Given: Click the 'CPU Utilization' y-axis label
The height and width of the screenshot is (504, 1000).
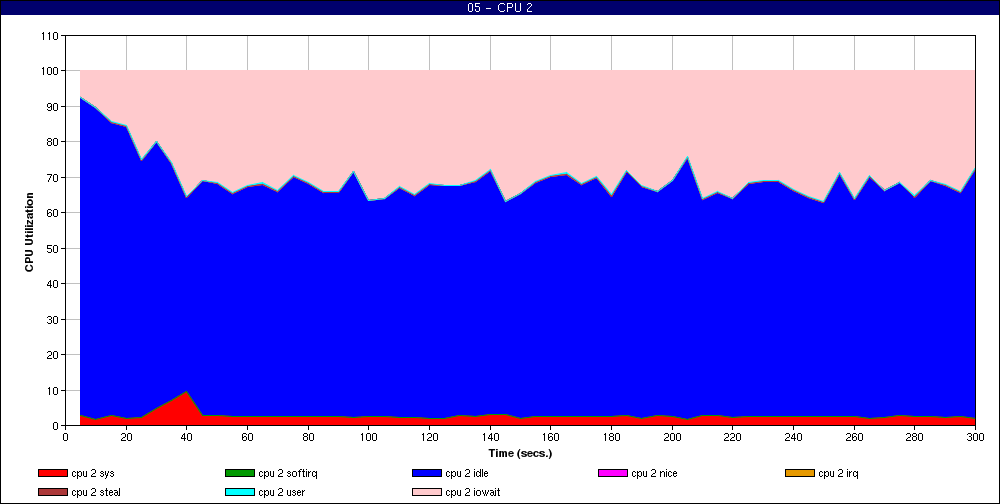Looking at the screenshot, I should coord(29,232).
